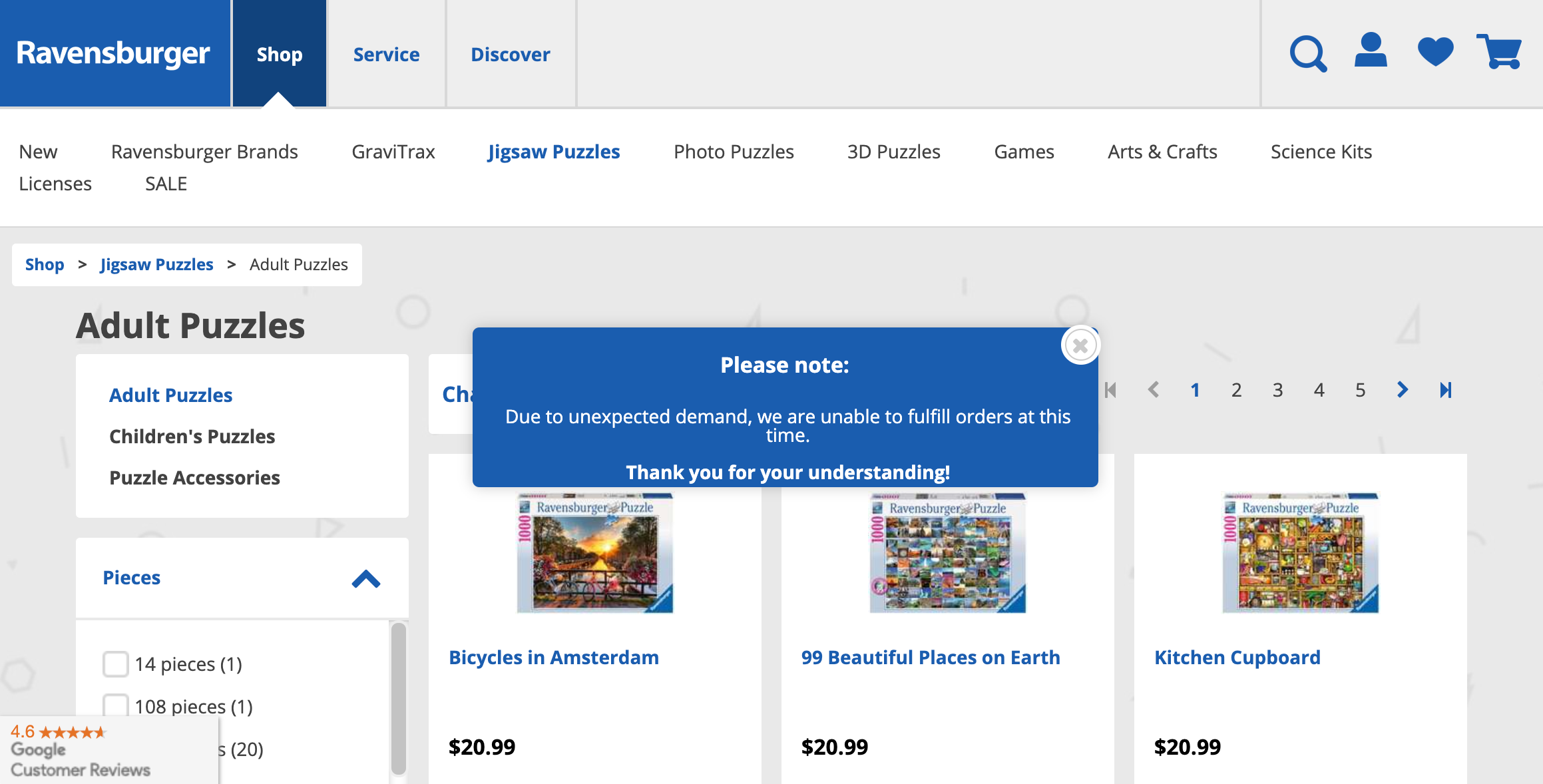
Task: View wishlist via heart icon
Action: [x=1435, y=52]
